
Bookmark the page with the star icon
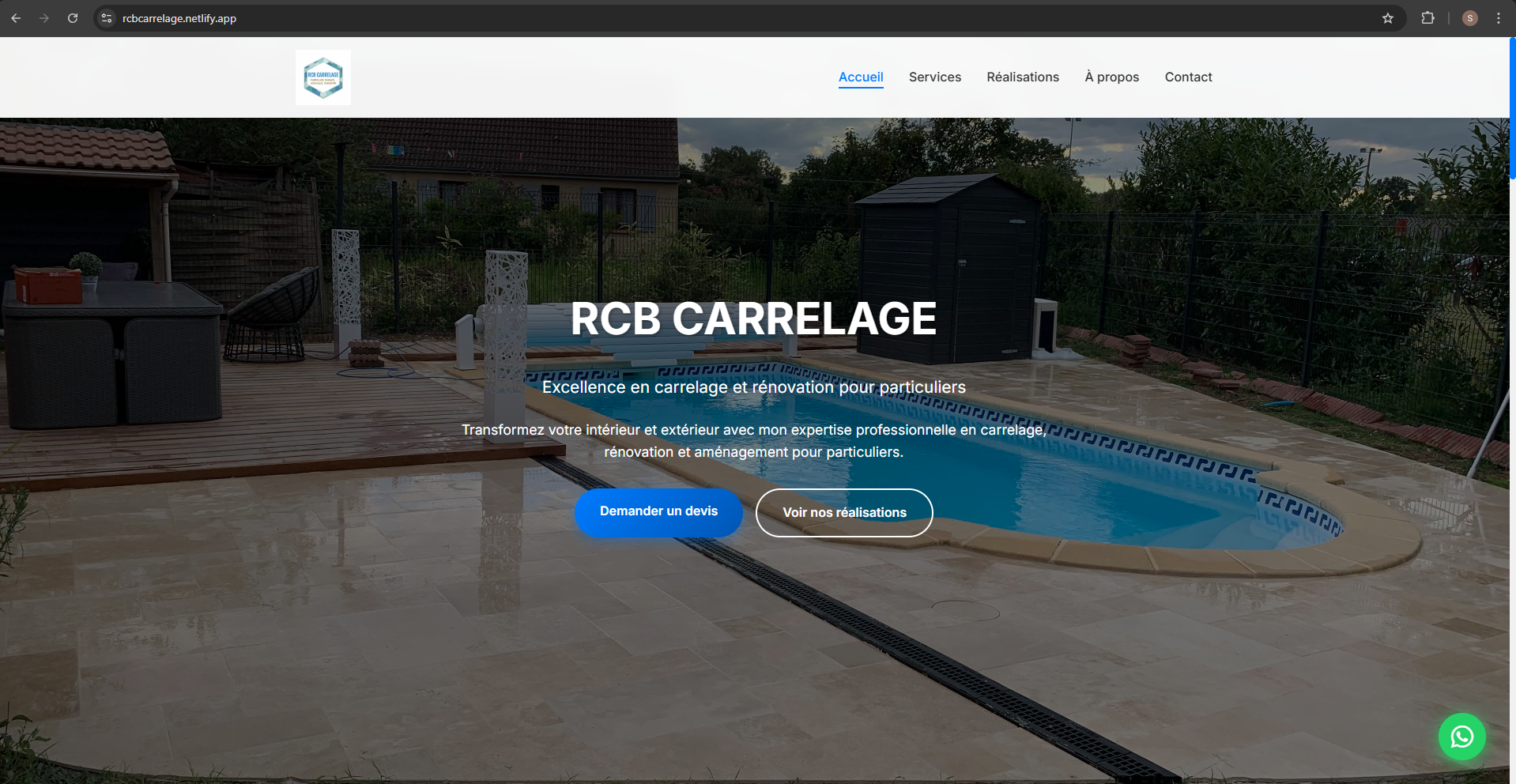(x=1387, y=17)
